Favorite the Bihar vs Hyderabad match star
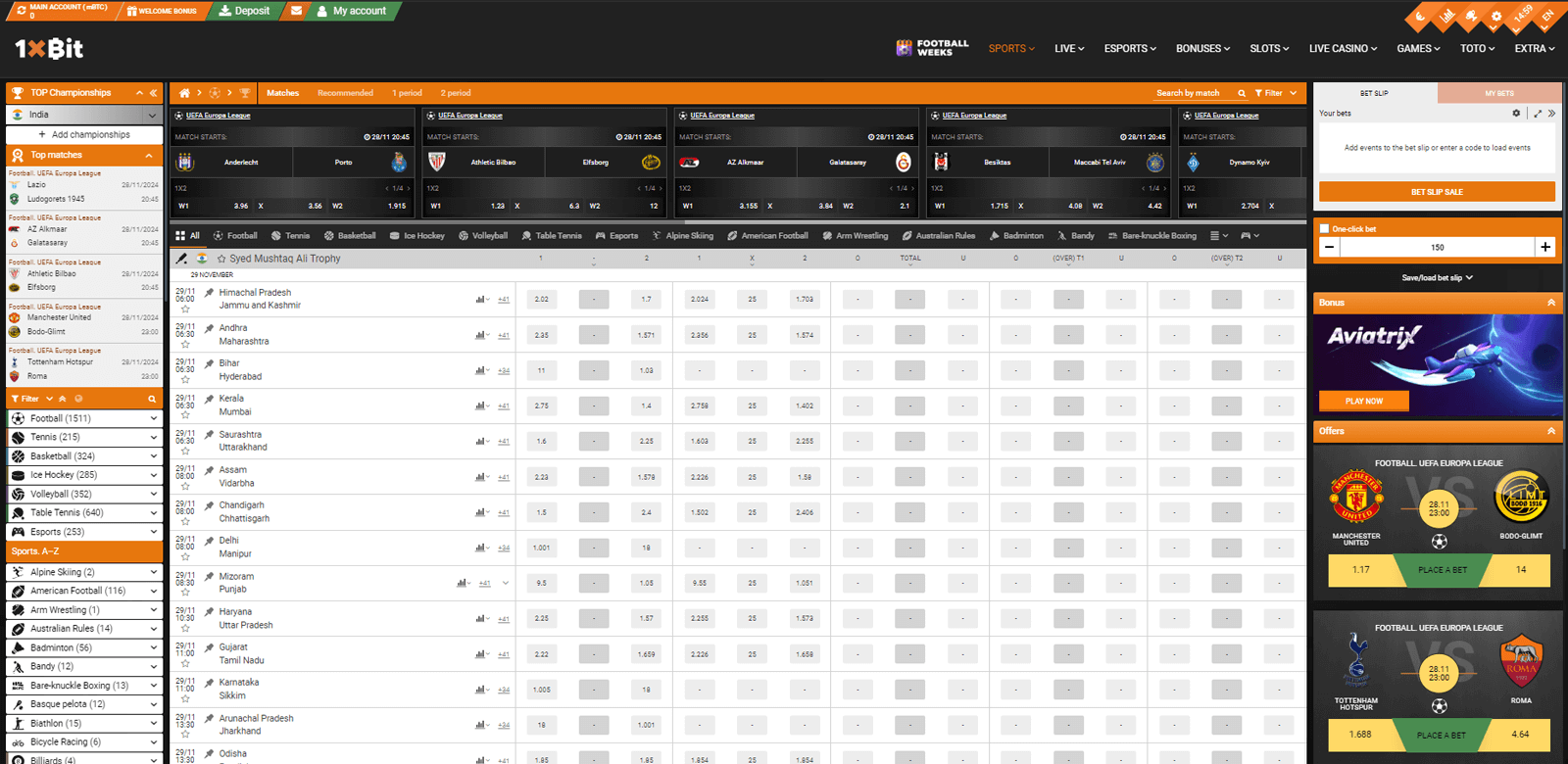Screen dimensions: 1568x764 185,380
